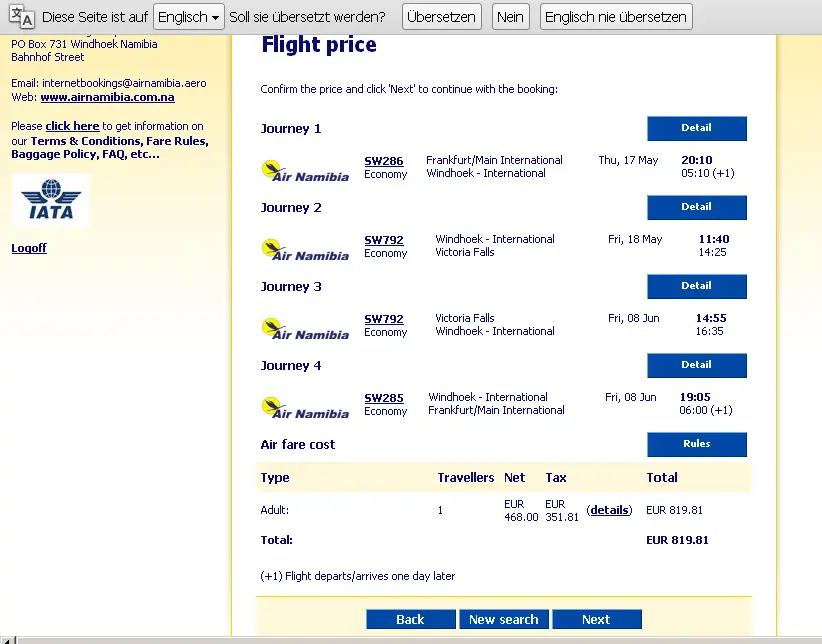
Task: Click the Logoff link
Action: point(29,248)
